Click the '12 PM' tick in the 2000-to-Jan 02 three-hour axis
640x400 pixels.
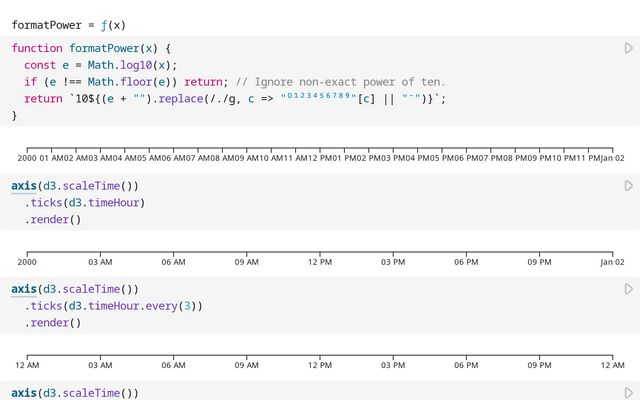point(320,262)
